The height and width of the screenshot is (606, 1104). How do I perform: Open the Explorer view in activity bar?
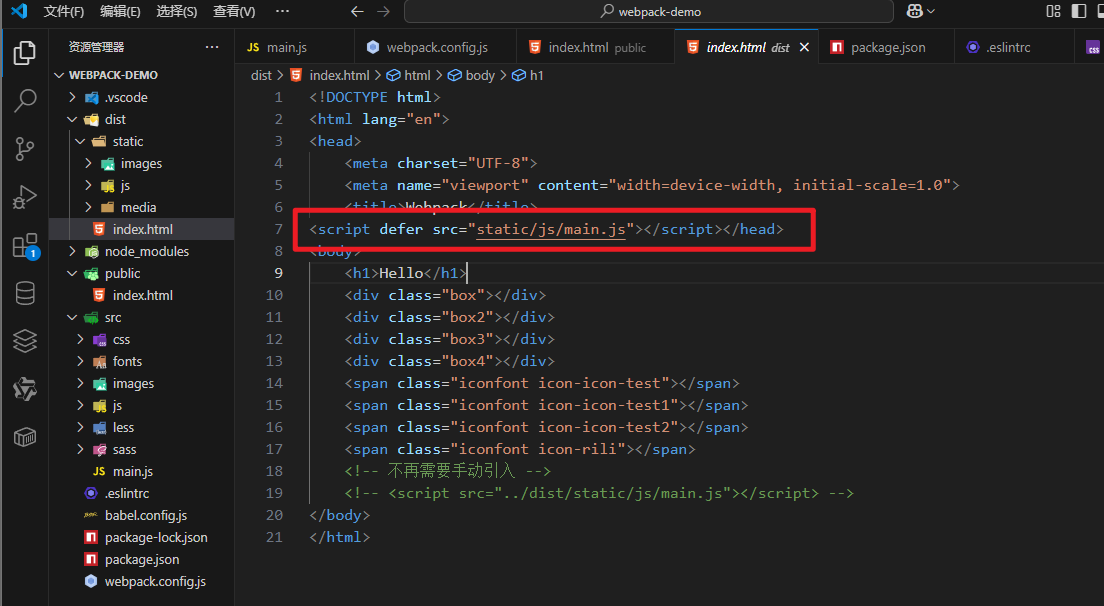point(25,53)
